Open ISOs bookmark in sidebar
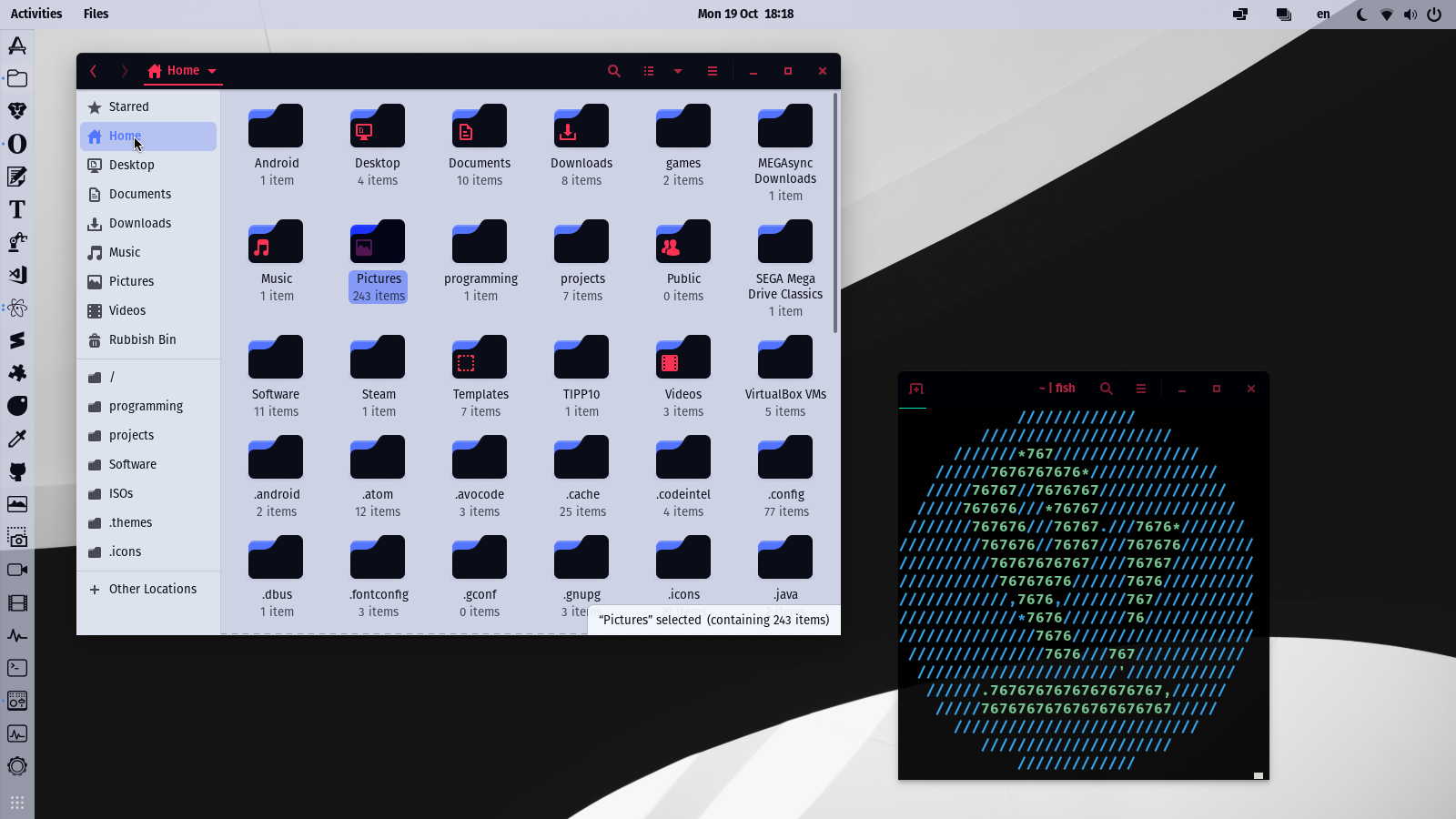Image resolution: width=1456 pixels, height=819 pixels. tap(148, 494)
